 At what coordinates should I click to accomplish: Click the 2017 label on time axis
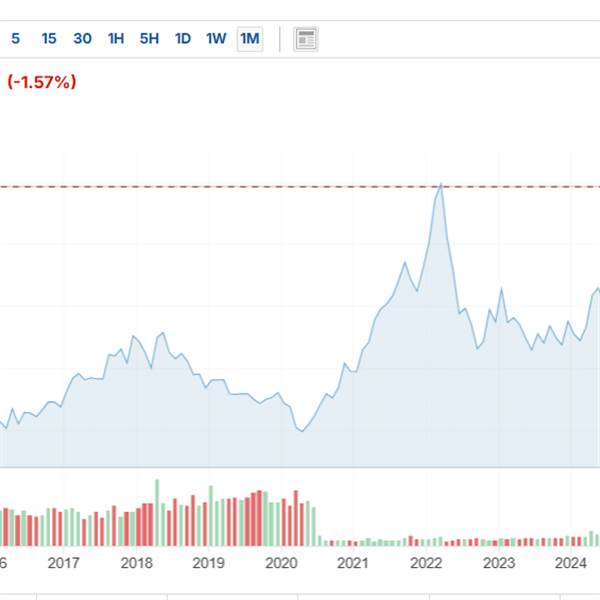pos(63,563)
